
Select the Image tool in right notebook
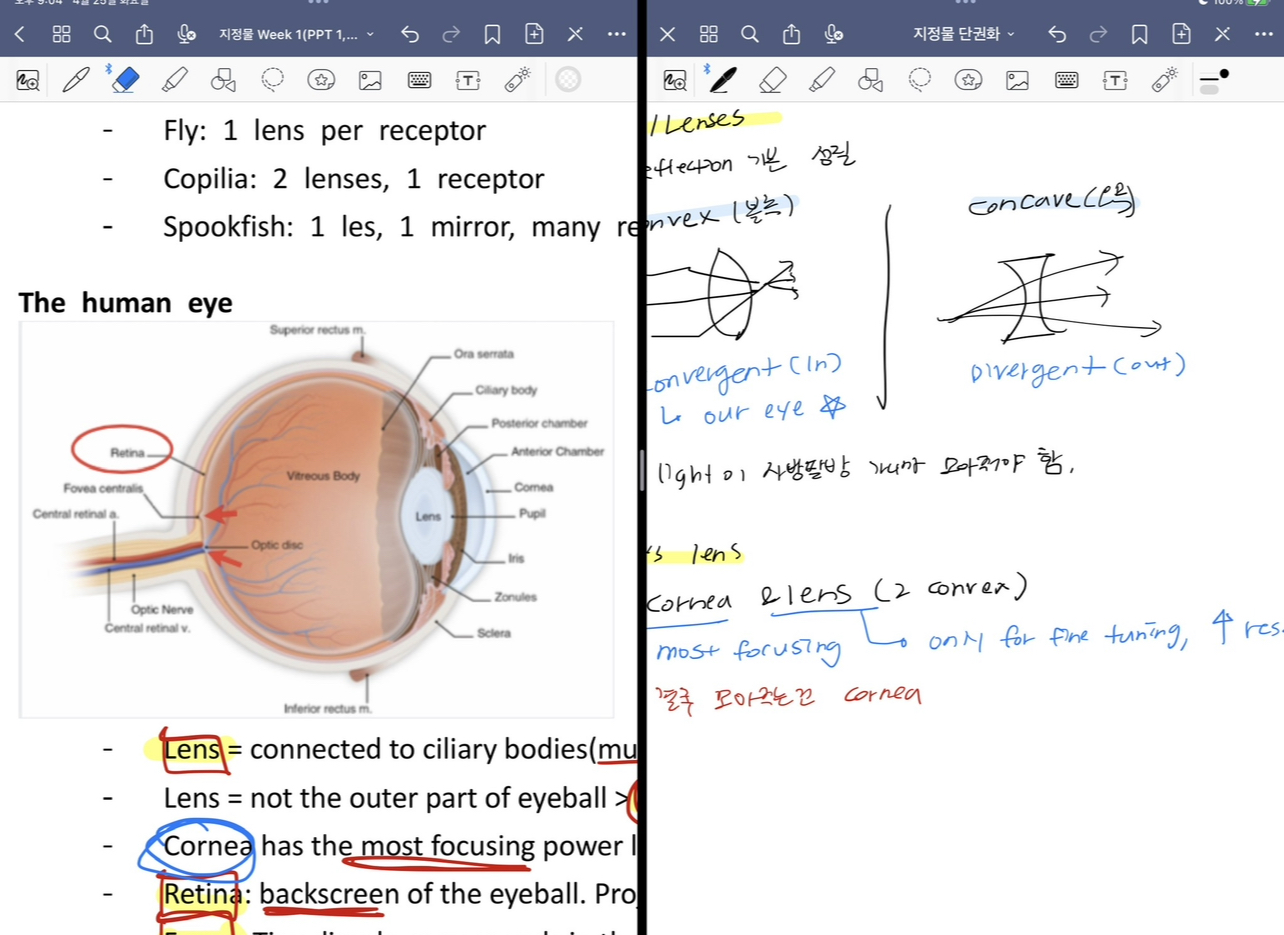1017,80
